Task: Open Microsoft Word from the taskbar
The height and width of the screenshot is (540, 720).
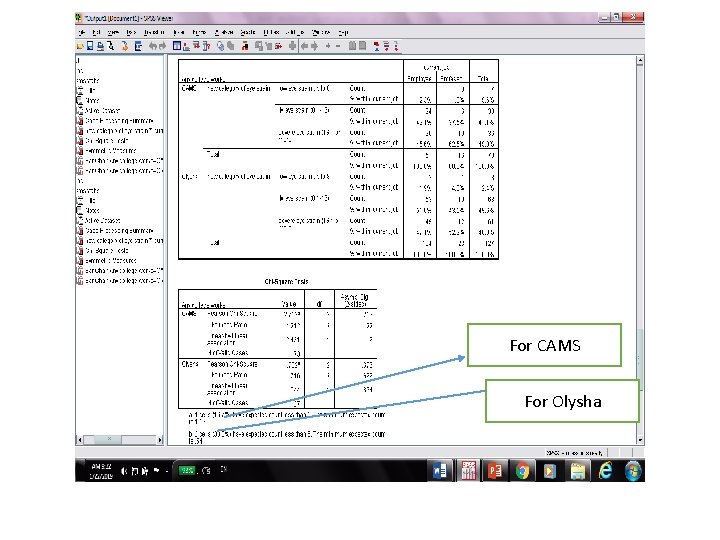Action: pyautogui.click(x=439, y=471)
